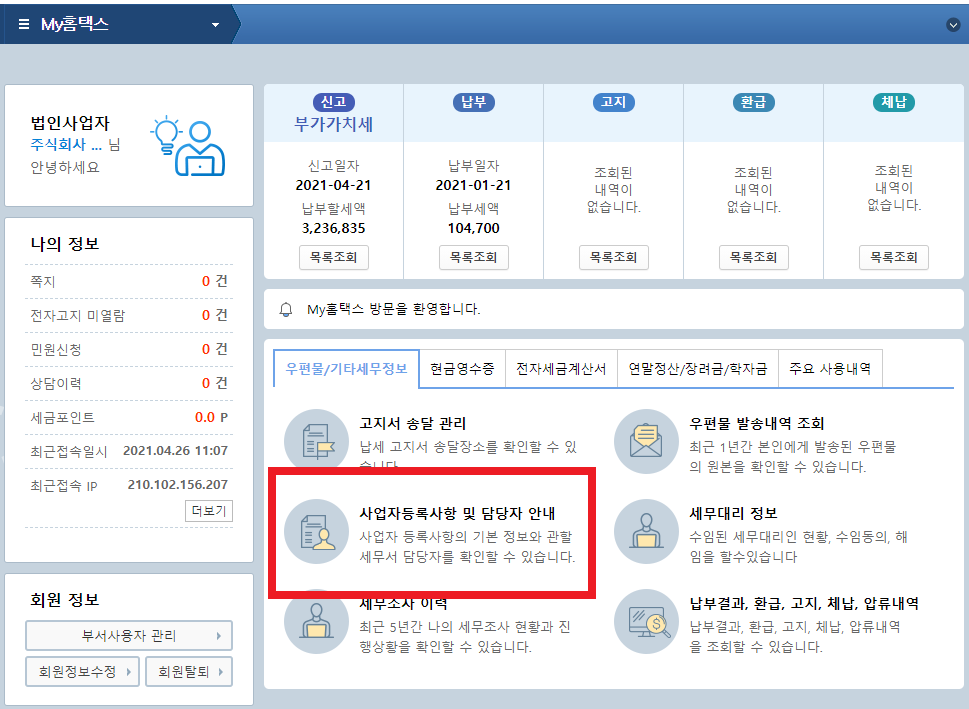Open 세무대리 정보 title
The image size is (969, 709).
tap(734, 514)
